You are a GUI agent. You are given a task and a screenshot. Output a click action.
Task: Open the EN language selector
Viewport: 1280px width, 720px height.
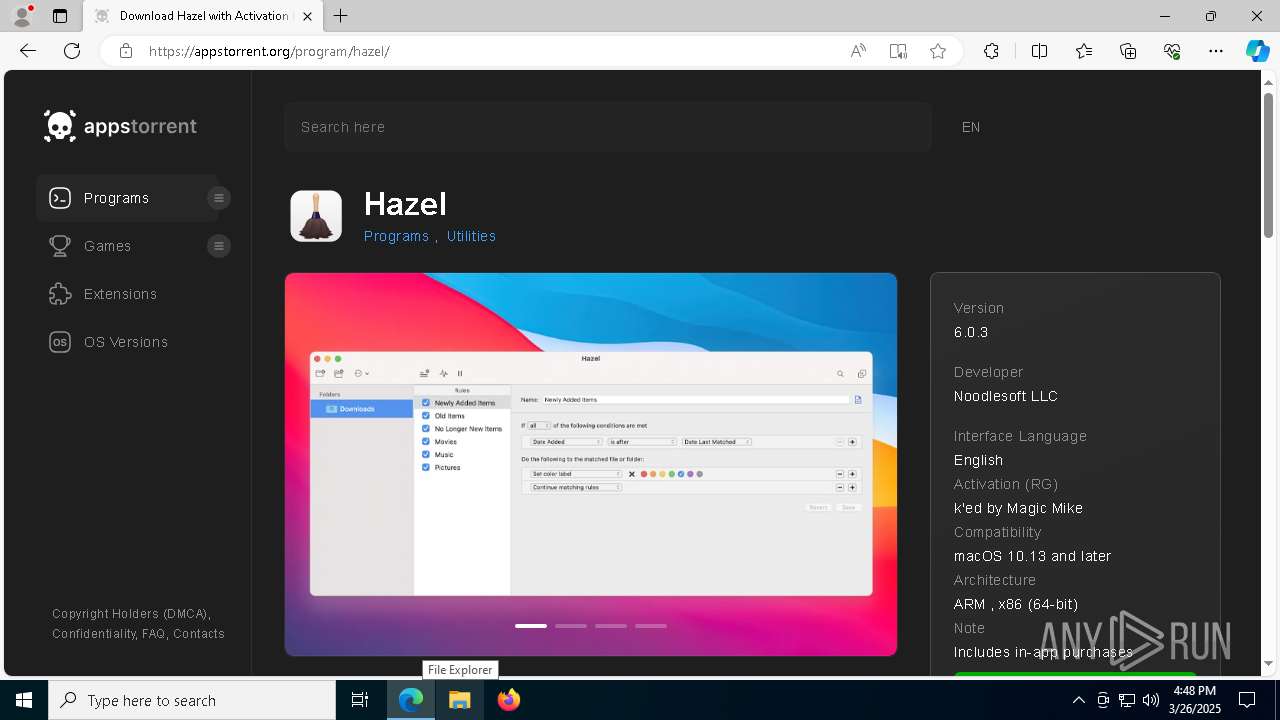point(971,127)
